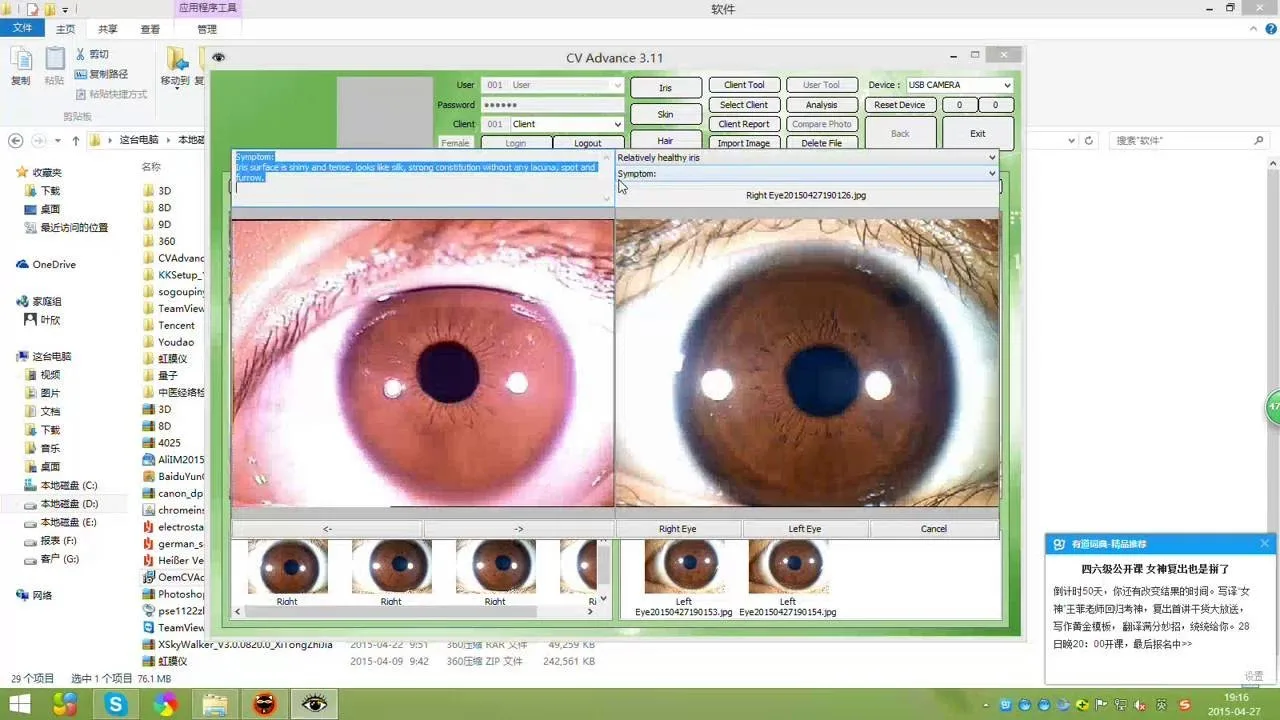This screenshot has height=720, width=1280.
Task: Click the horizontal scrollbar under right-eye thumbnails
Action: [391, 611]
